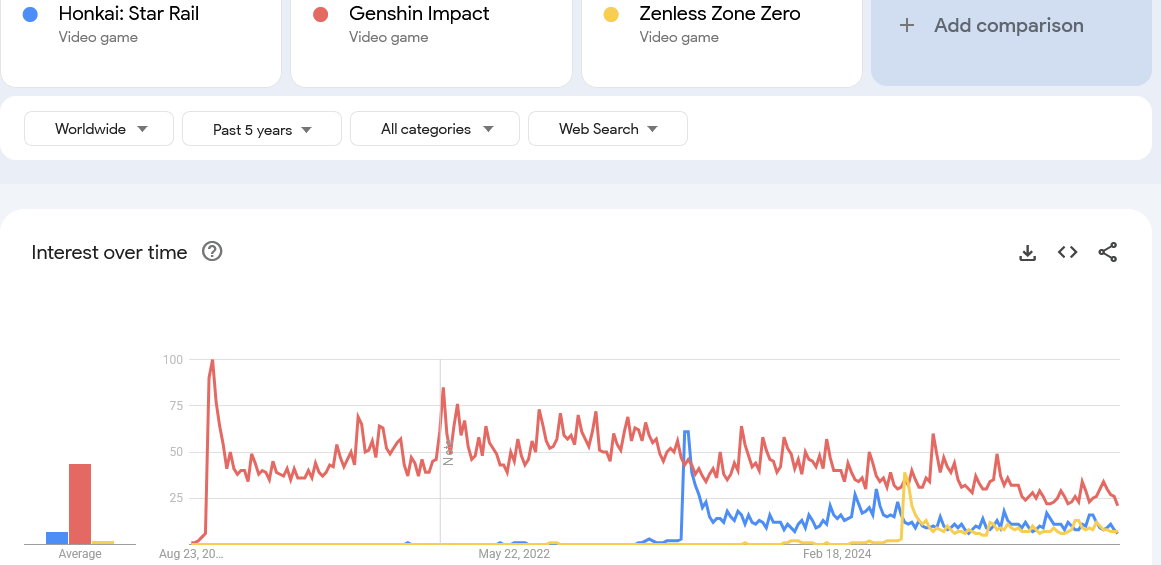The height and width of the screenshot is (565, 1161).
Task: Edit the Zenless Zone Zero search term
Action: point(720,15)
